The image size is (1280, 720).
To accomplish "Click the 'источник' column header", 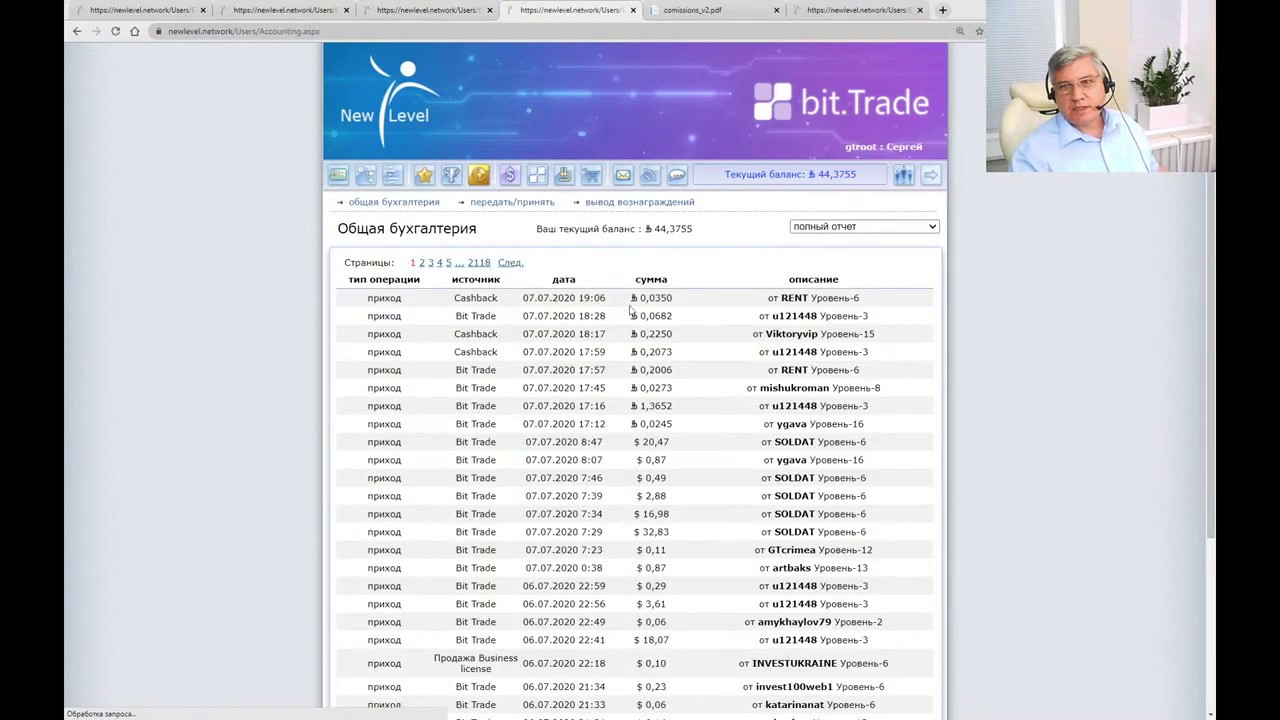I will (x=476, y=280).
